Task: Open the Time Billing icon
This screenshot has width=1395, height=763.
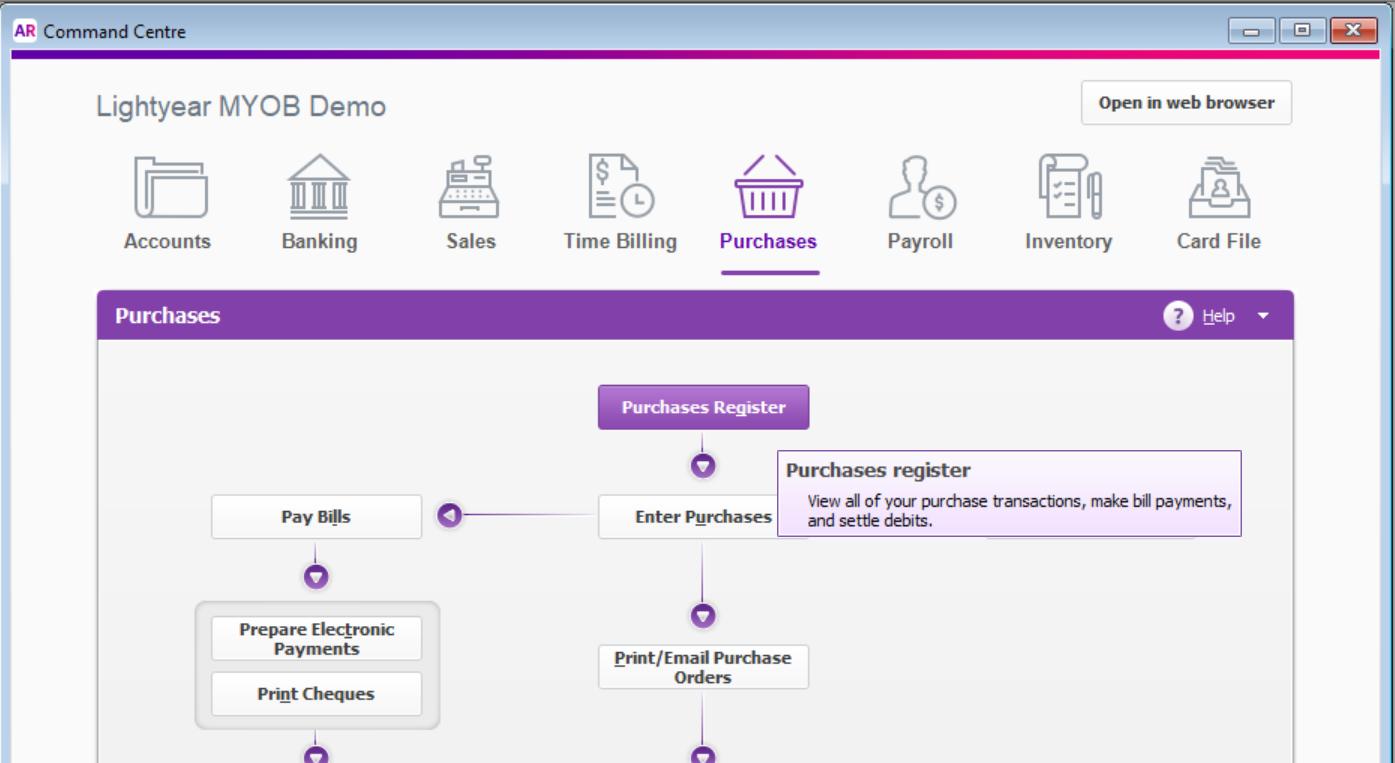Action: pos(620,188)
